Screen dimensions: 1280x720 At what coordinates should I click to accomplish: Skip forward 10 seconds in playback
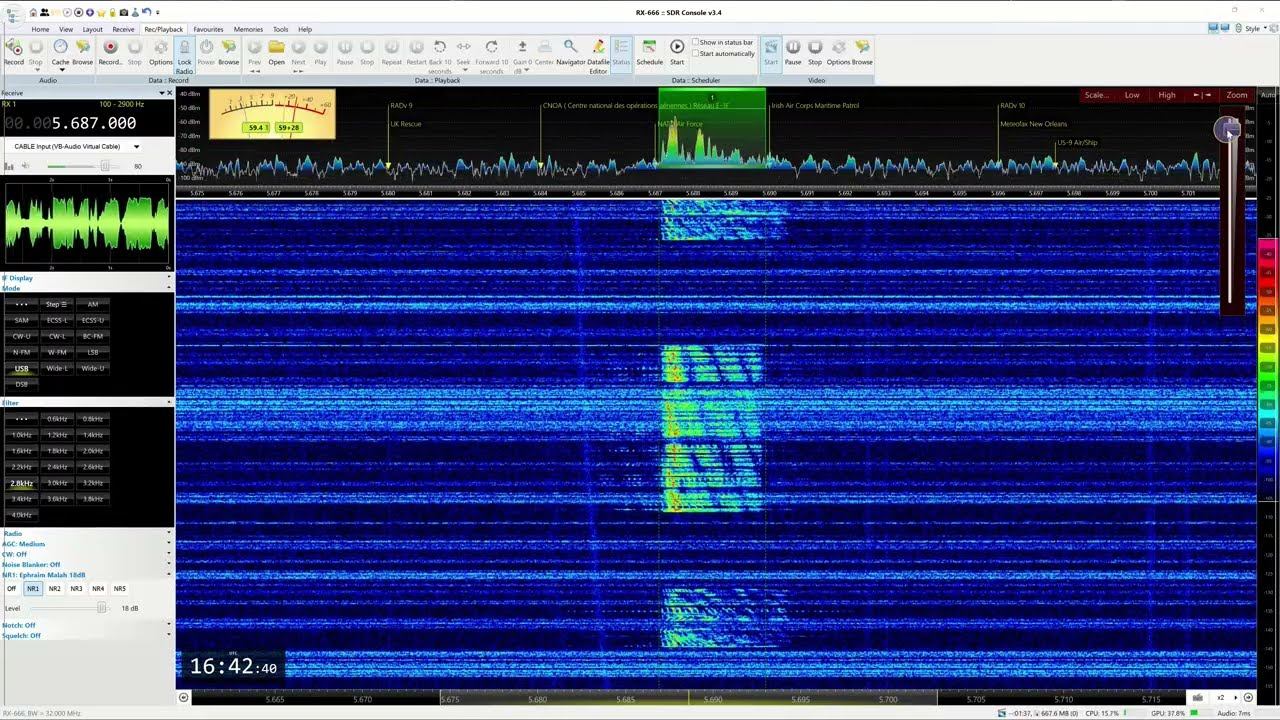tap(491, 56)
